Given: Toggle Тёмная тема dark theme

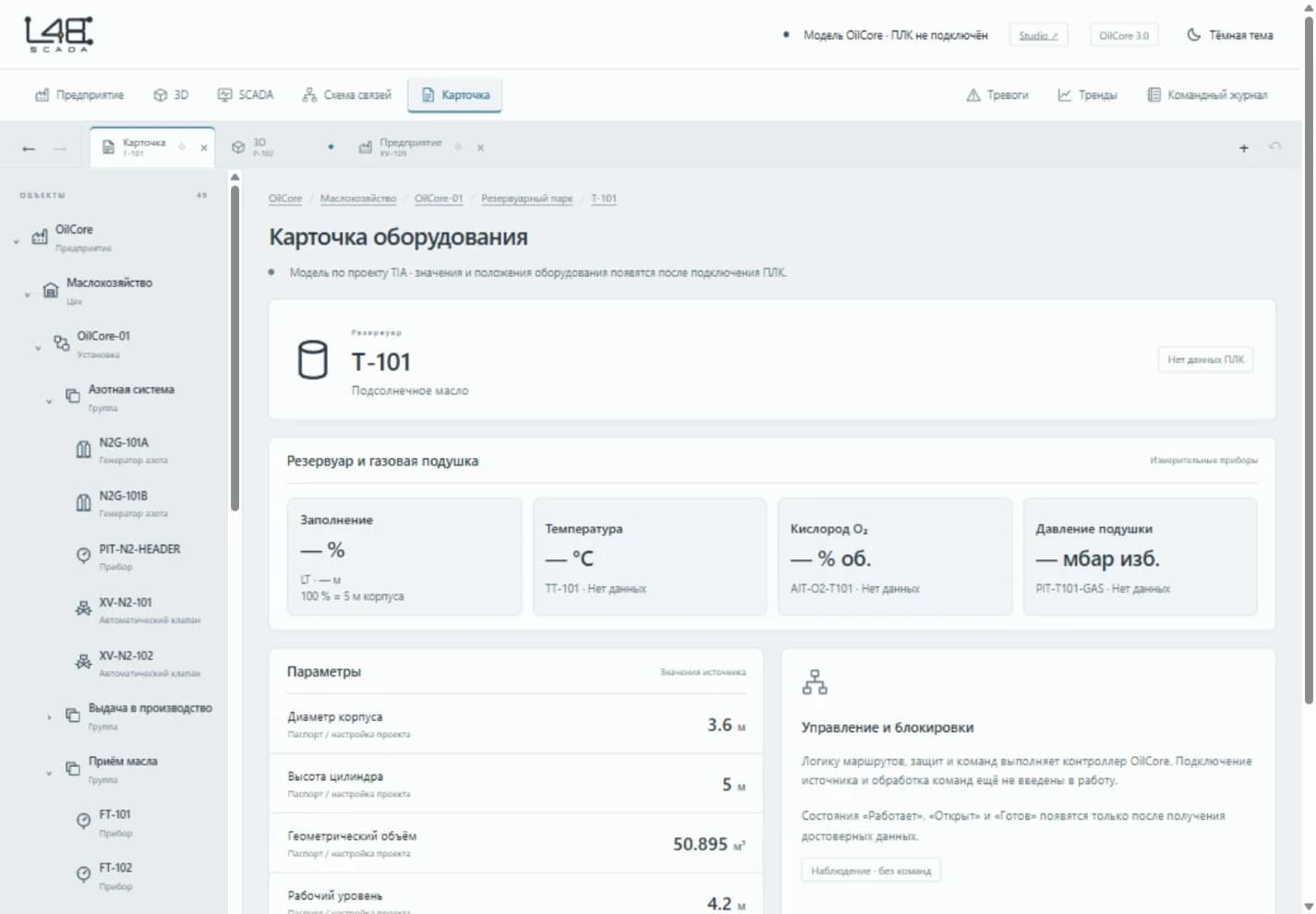Looking at the screenshot, I should tap(1230, 35).
